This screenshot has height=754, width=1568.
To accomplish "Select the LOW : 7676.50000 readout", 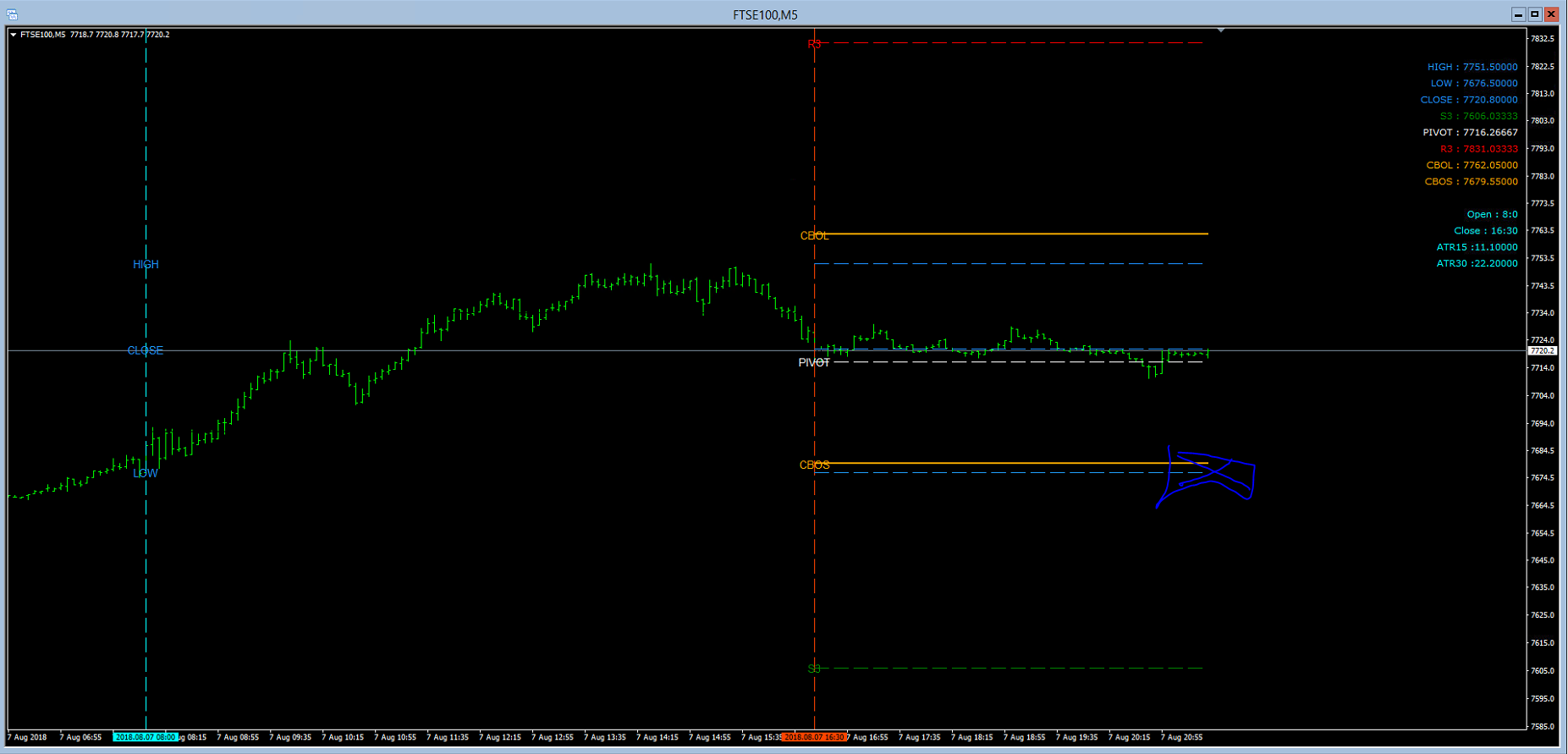I will 1474,83.
